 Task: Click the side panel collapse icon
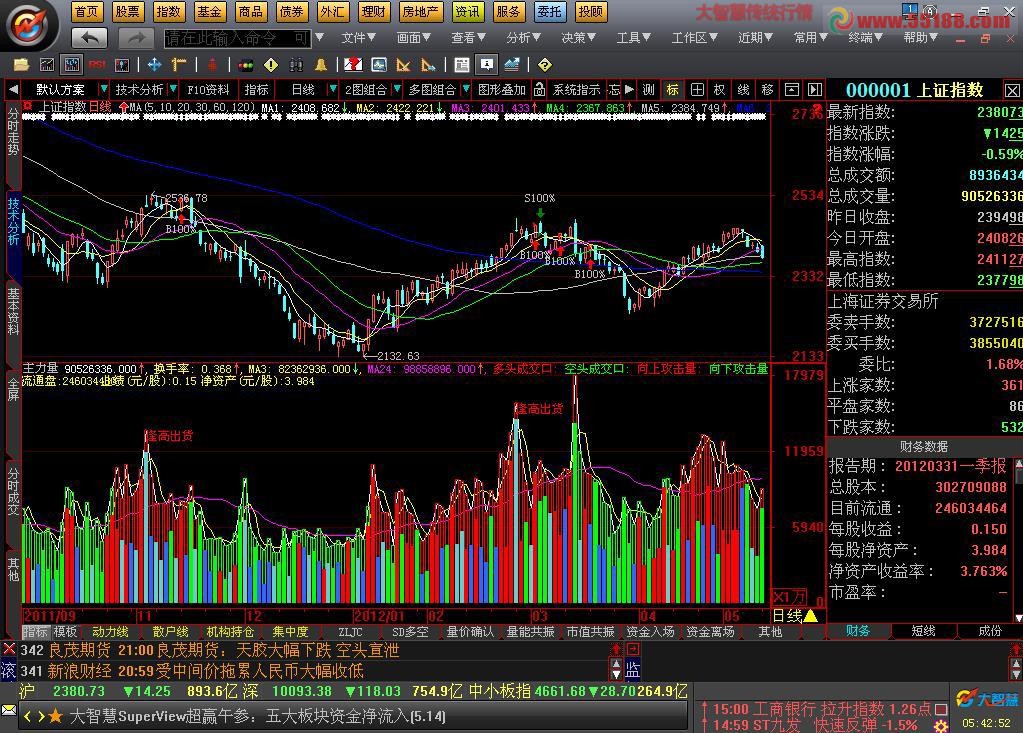tap(814, 89)
